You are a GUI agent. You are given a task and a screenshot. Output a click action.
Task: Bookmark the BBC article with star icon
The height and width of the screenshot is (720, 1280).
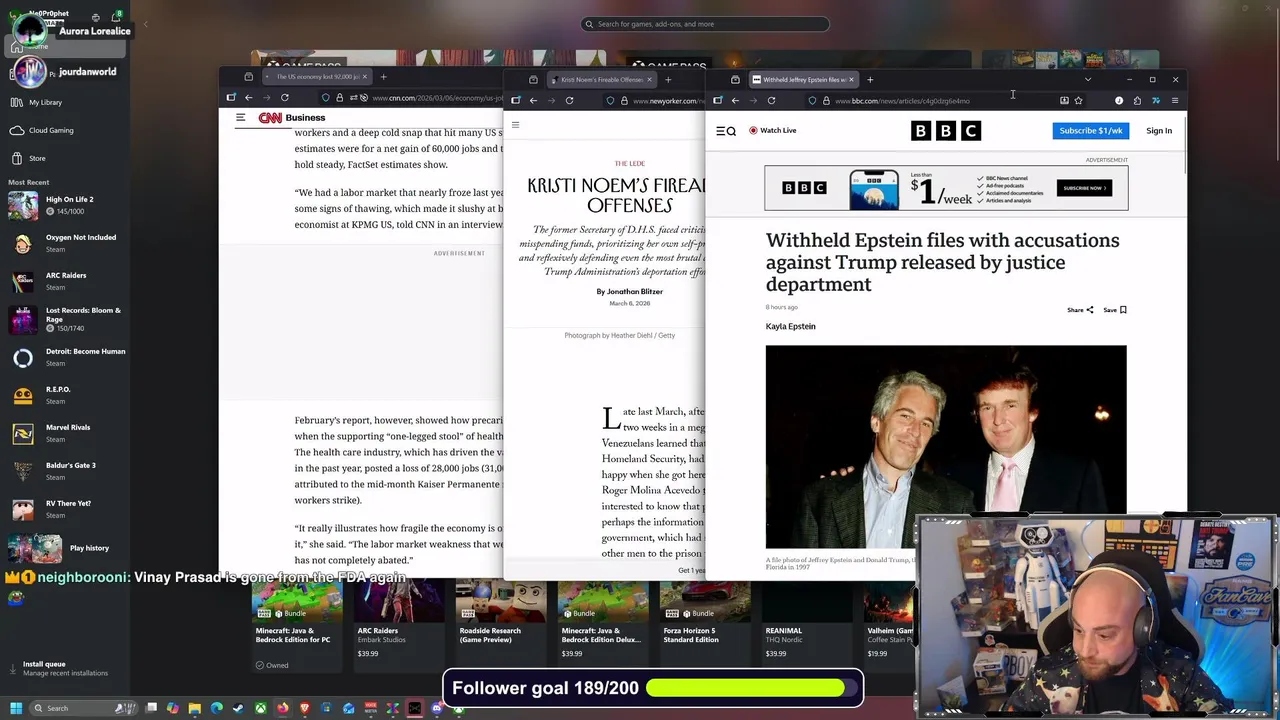1078,100
